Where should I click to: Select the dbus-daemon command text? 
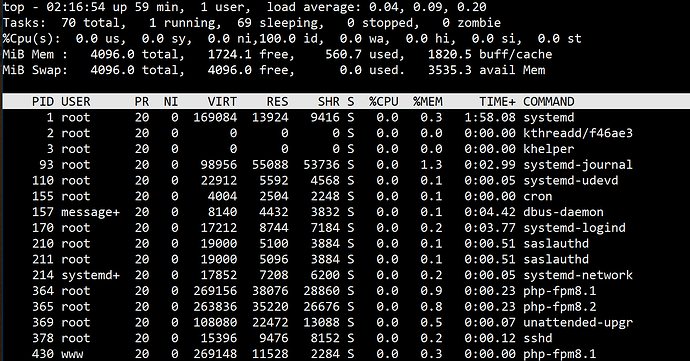coord(563,212)
